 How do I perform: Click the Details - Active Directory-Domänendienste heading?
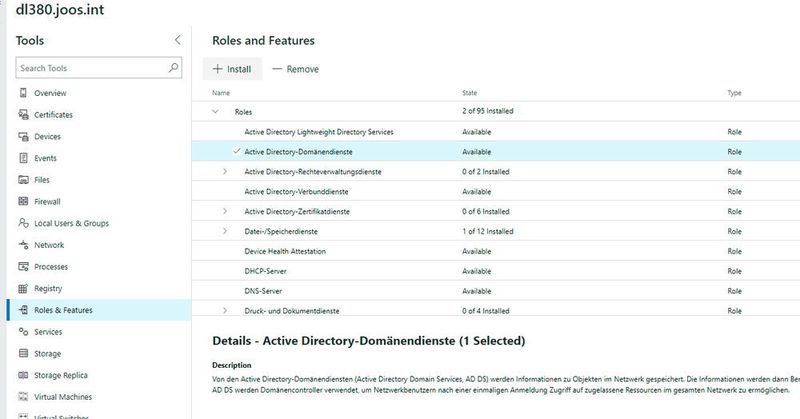click(368, 340)
